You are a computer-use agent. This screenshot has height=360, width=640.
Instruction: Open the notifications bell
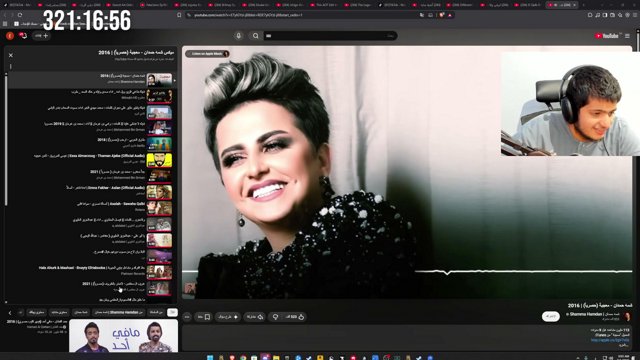click(x=23, y=36)
